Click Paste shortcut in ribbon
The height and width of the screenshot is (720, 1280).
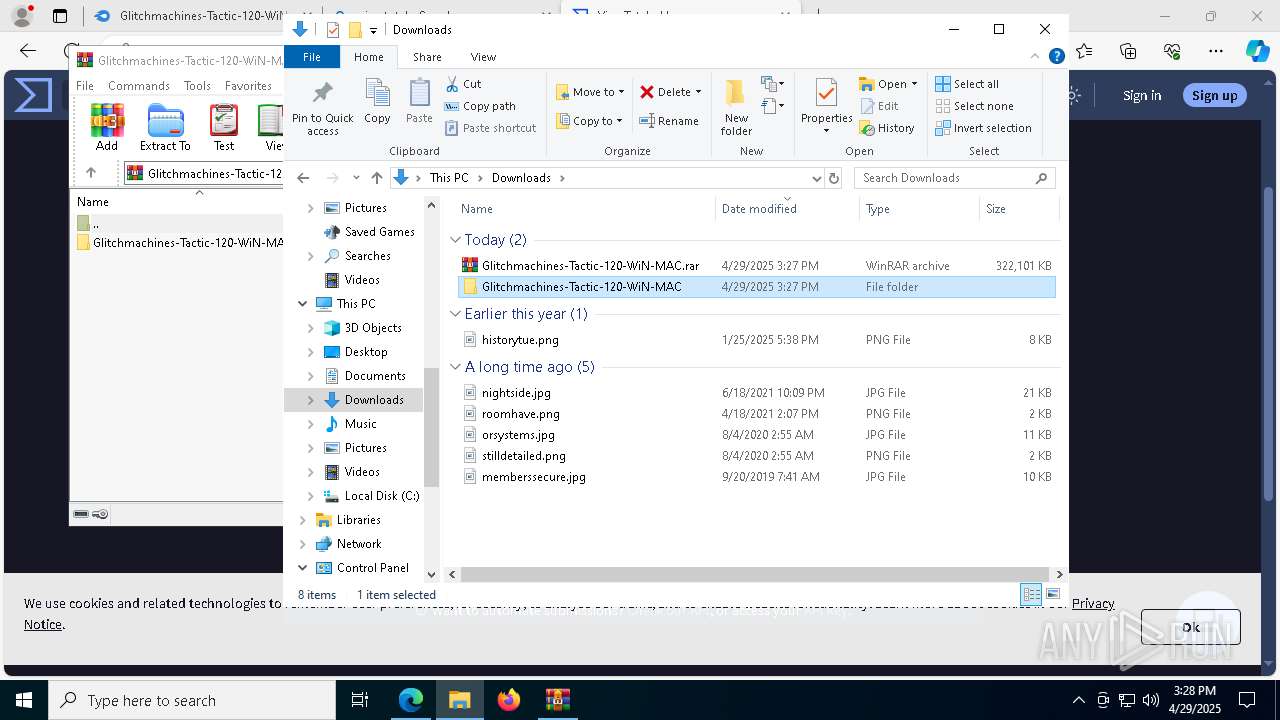[x=490, y=128]
